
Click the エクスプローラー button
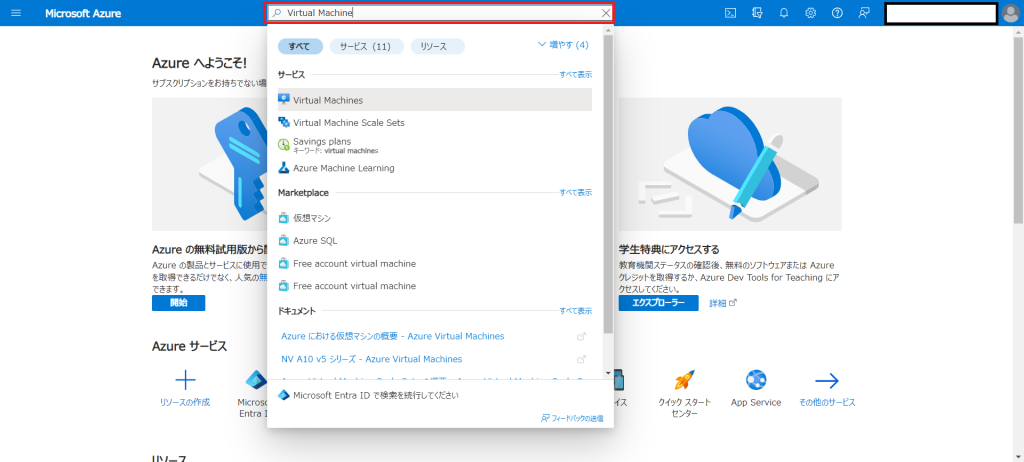point(658,303)
